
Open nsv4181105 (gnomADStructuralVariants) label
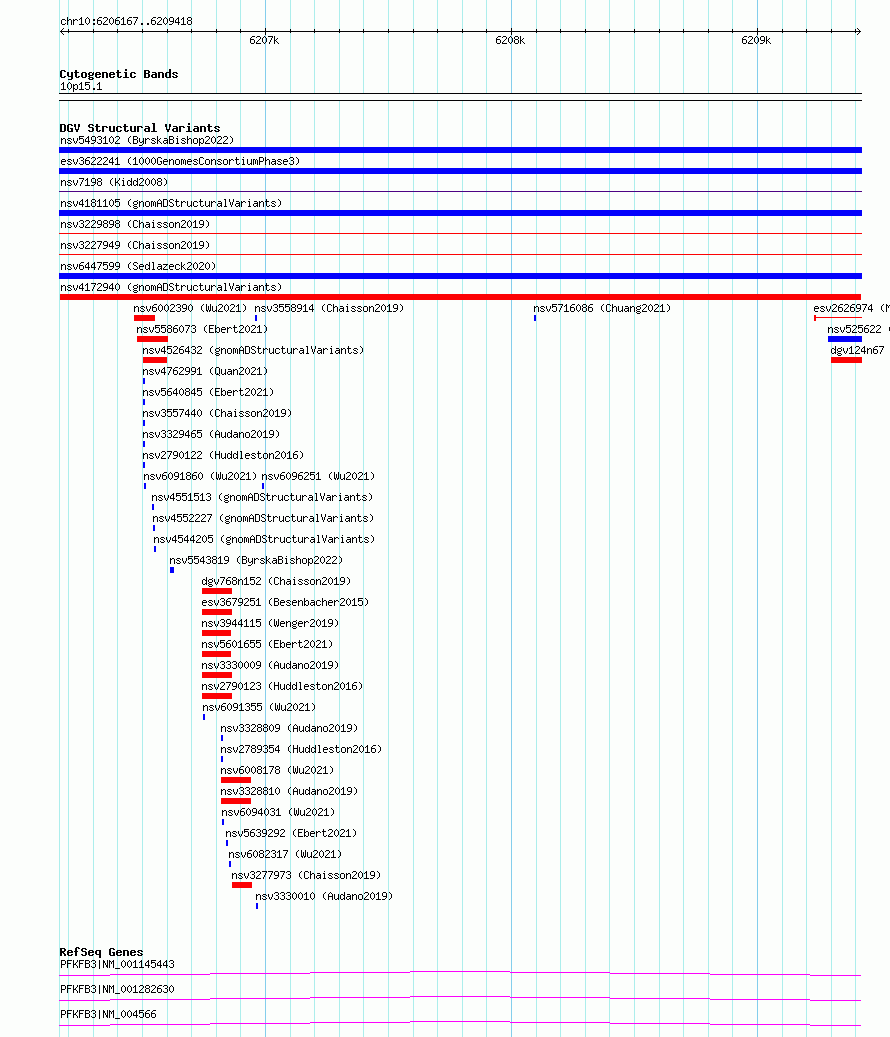tap(171, 204)
